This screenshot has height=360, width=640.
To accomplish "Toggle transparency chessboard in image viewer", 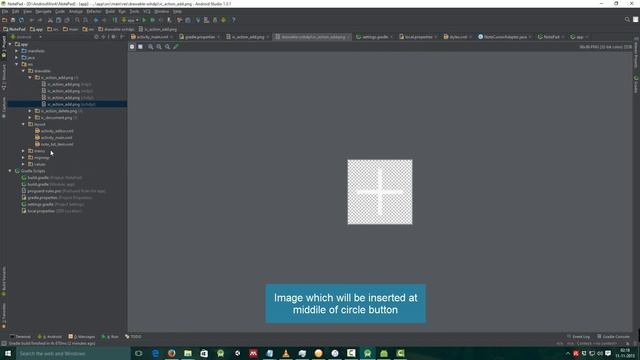I will [132, 47].
